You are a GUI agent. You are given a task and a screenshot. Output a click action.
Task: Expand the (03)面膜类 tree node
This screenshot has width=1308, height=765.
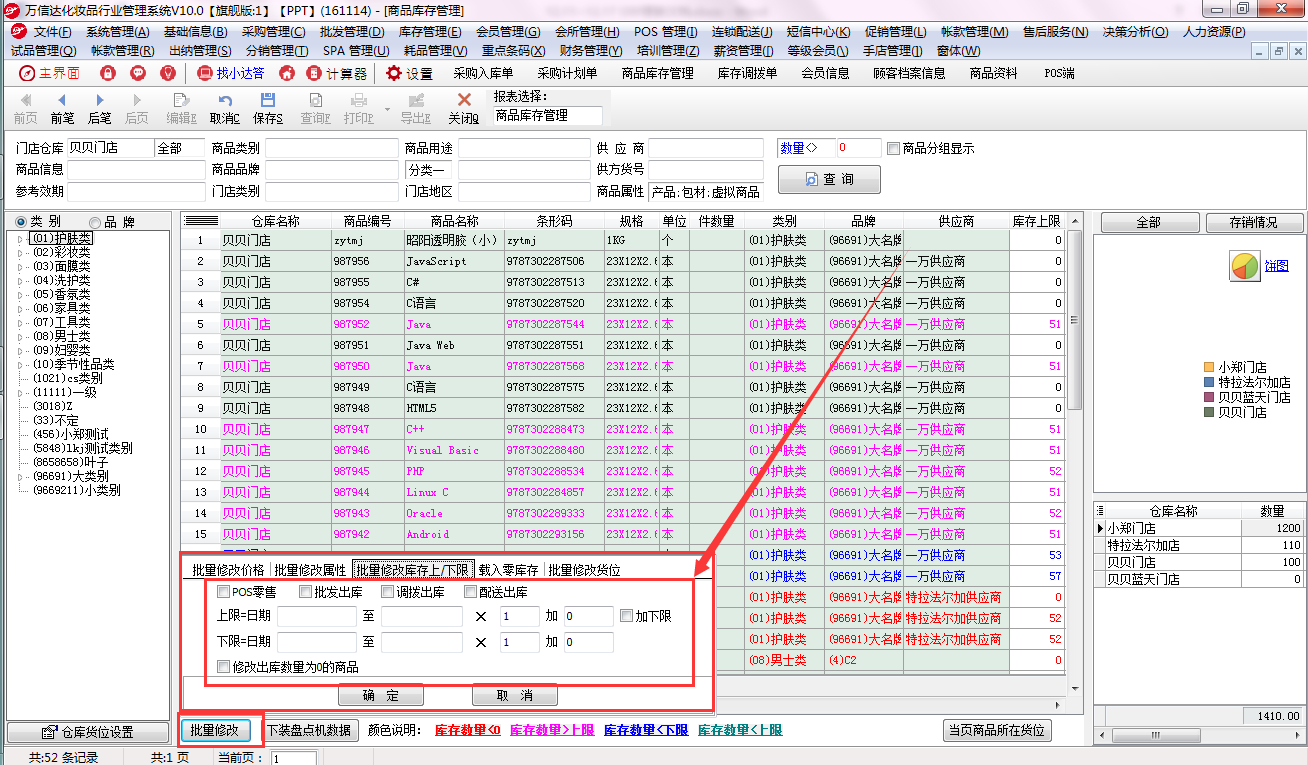click(21, 267)
